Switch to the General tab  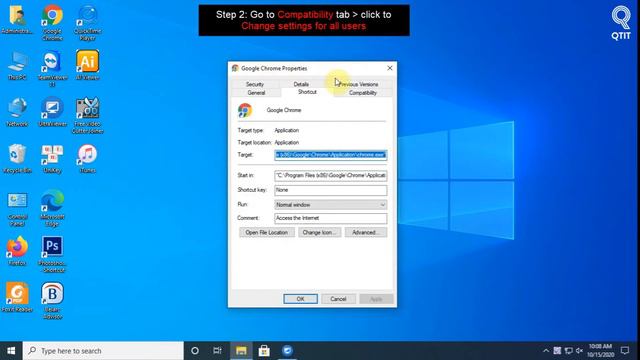(x=256, y=93)
